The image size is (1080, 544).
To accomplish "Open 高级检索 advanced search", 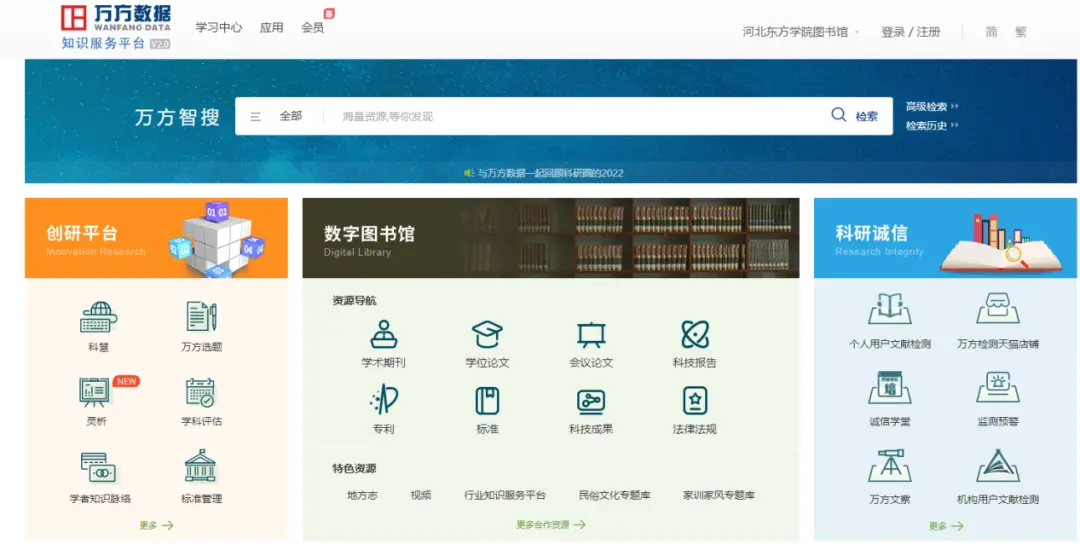I will pyautogui.click(x=932, y=107).
